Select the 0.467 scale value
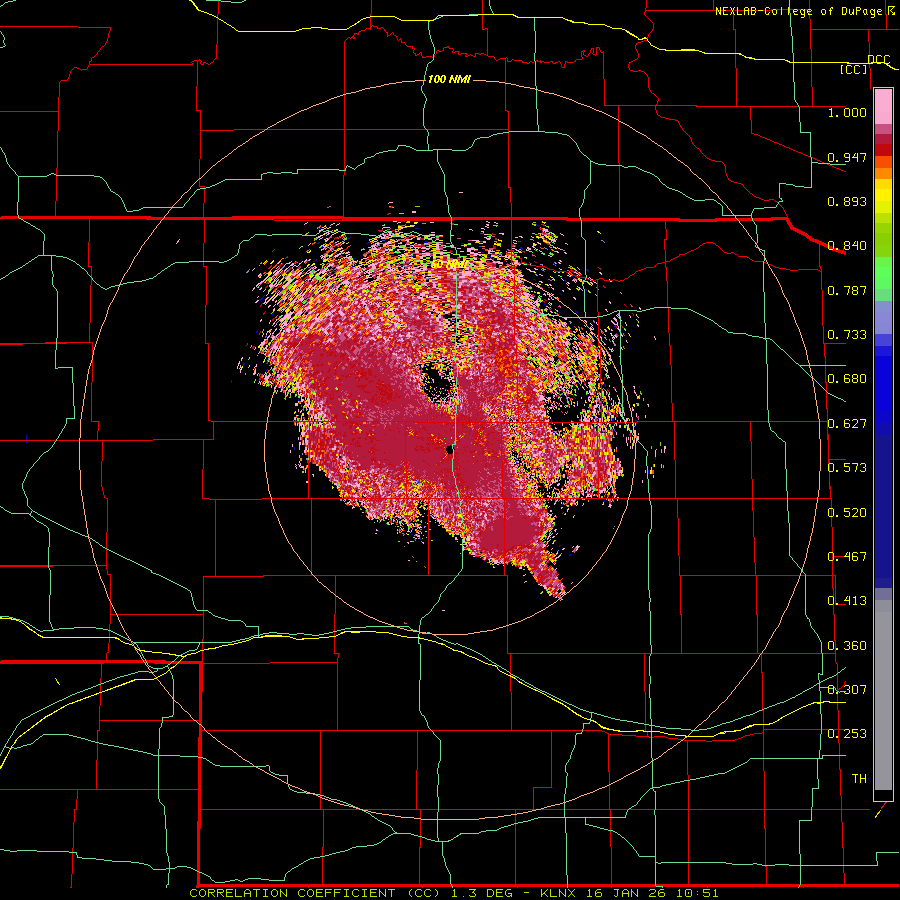900x900 pixels. click(847, 557)
